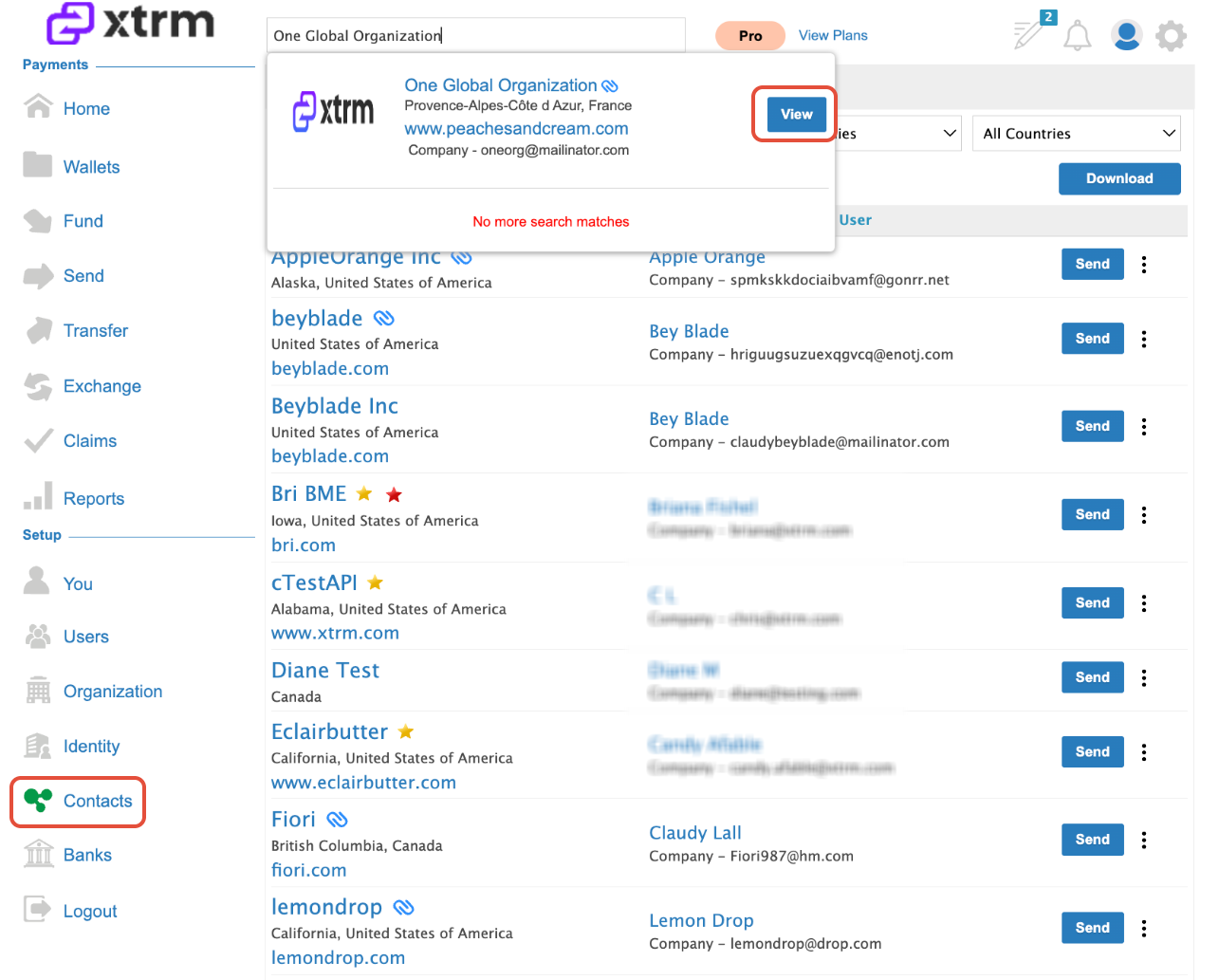The height and width of the screenshot is (980, 1219).
Task: Click Send in the lemondrop row
Action: pyautogui.click(x=1093, y=928)
